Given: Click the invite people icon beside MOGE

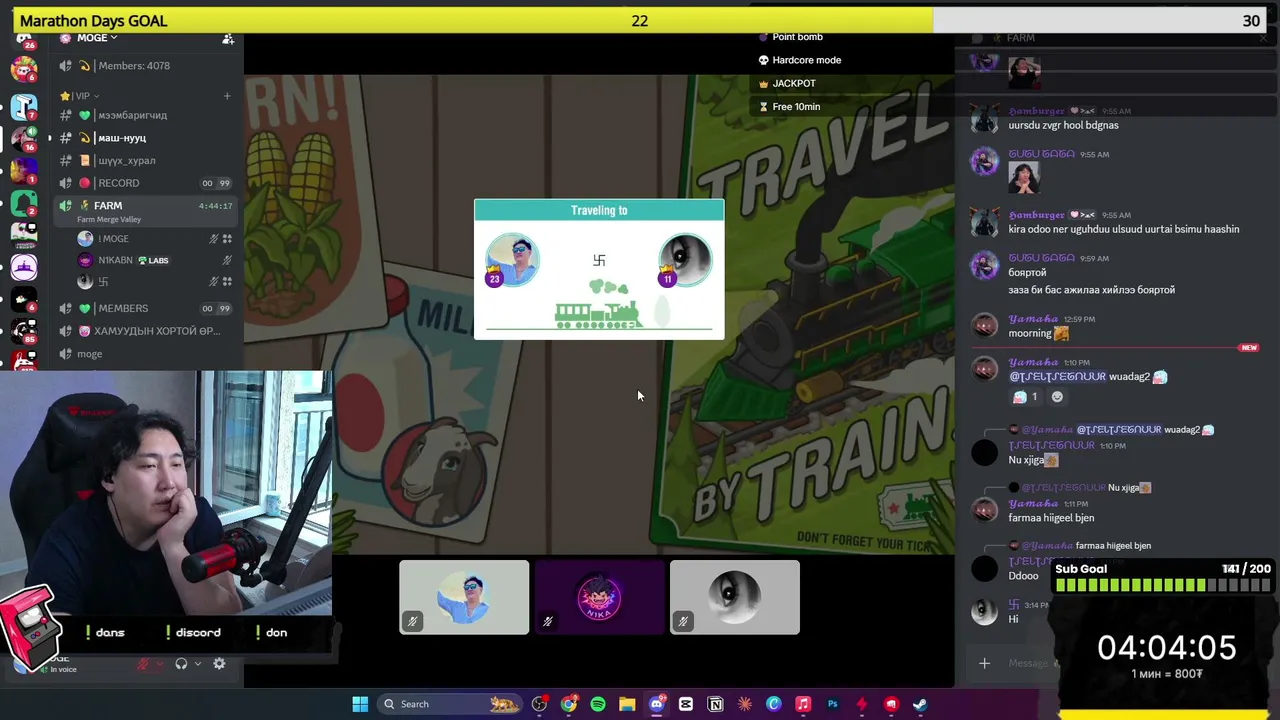Looking at the screenshot, I should pyautogui.click(x=228, y=38).
